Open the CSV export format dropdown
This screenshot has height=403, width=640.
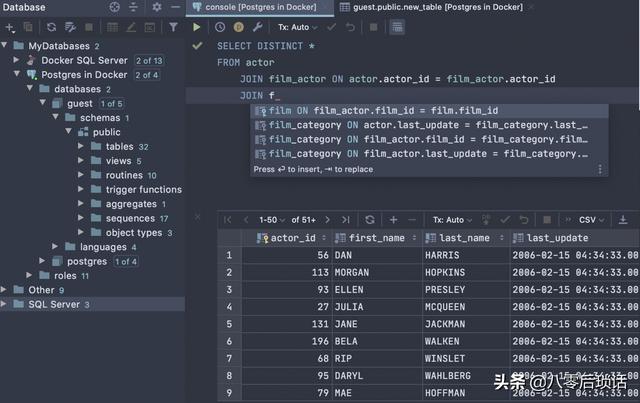pos(592,220)
